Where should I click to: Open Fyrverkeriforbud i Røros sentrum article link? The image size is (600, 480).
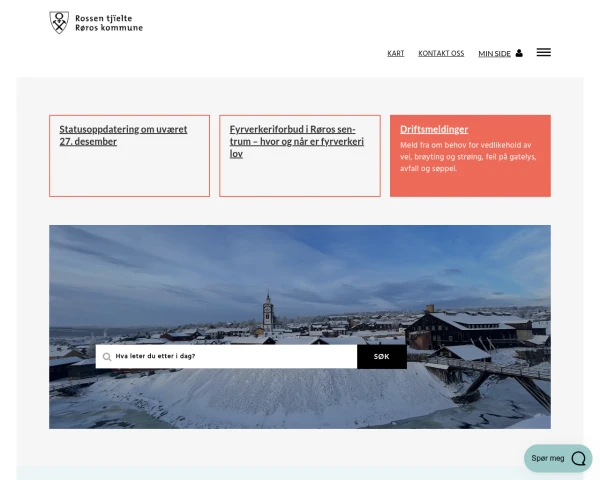[x=297, y=141]
